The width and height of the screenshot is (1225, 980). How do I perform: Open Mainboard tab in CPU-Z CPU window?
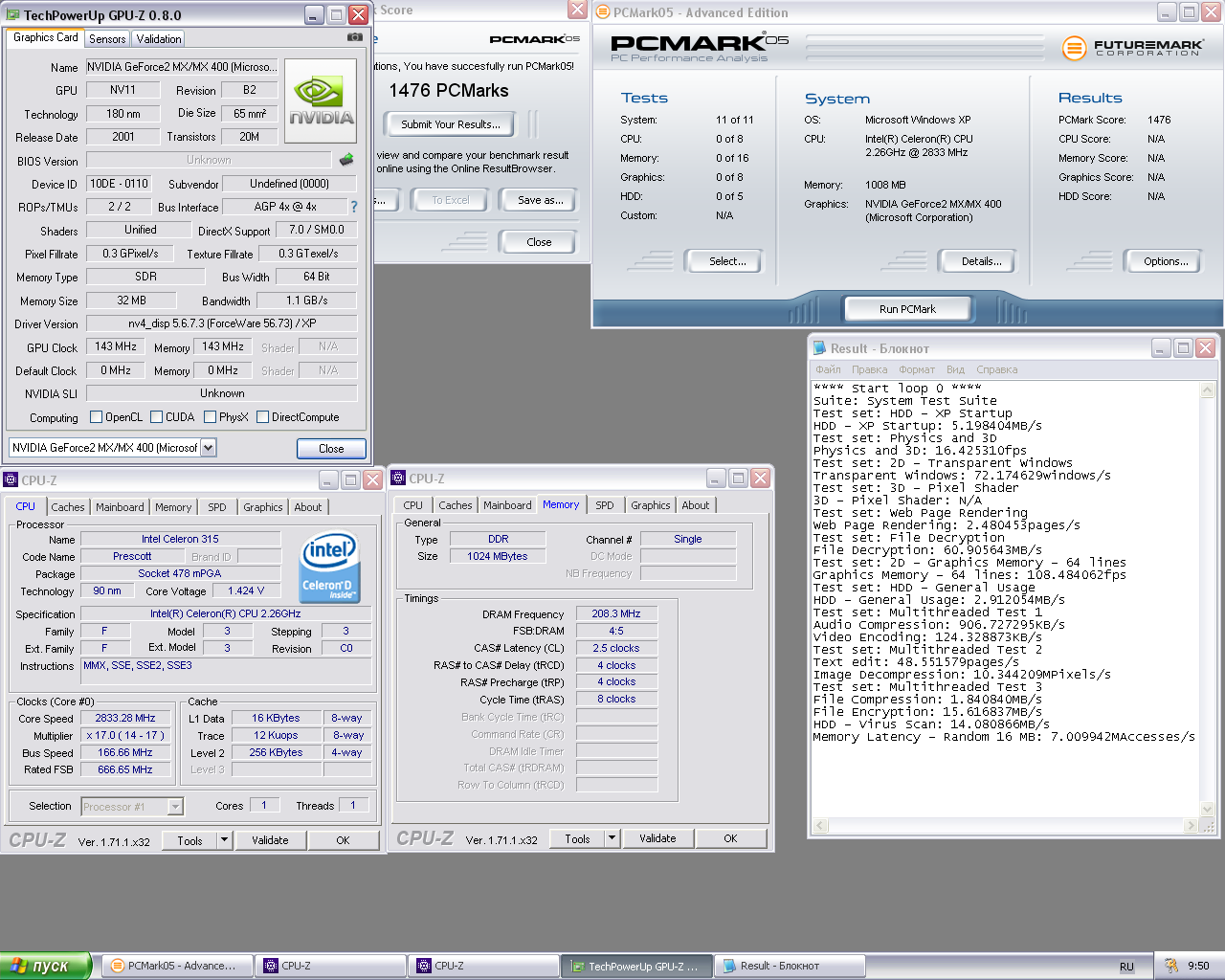120,507
